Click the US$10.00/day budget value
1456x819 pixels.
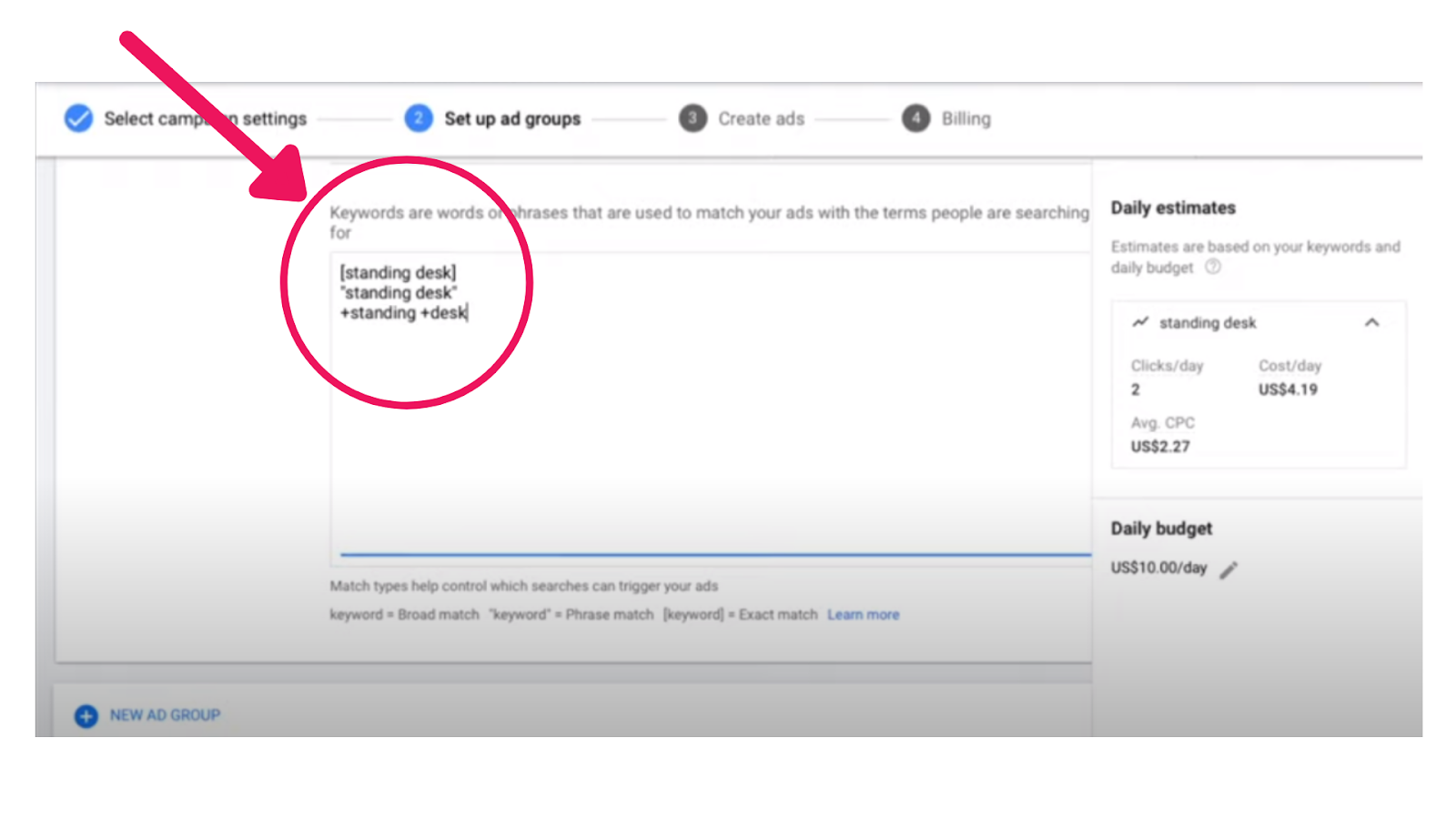point(1158,568)
